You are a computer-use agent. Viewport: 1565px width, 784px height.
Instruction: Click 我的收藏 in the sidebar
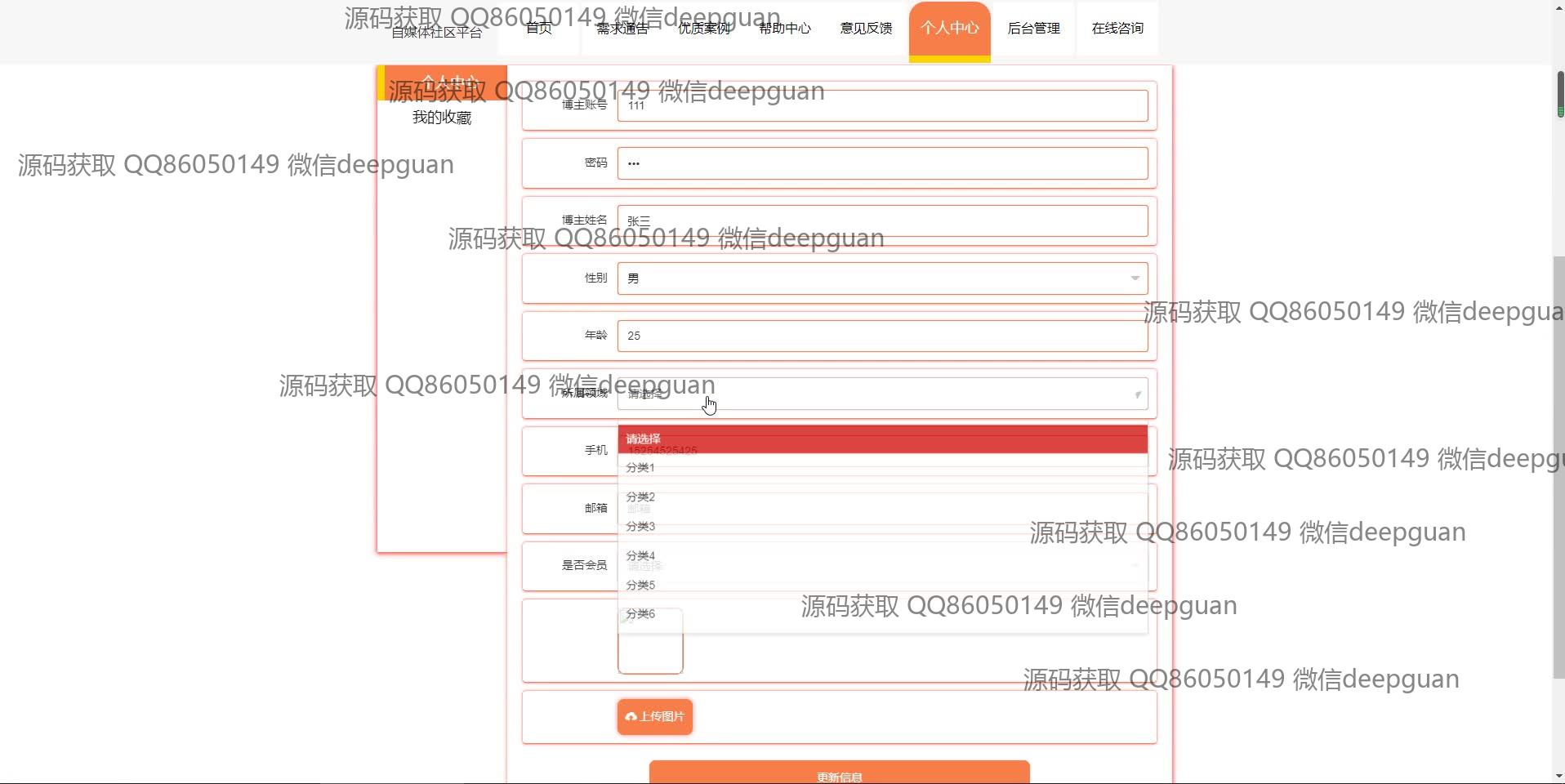point(442,118)
